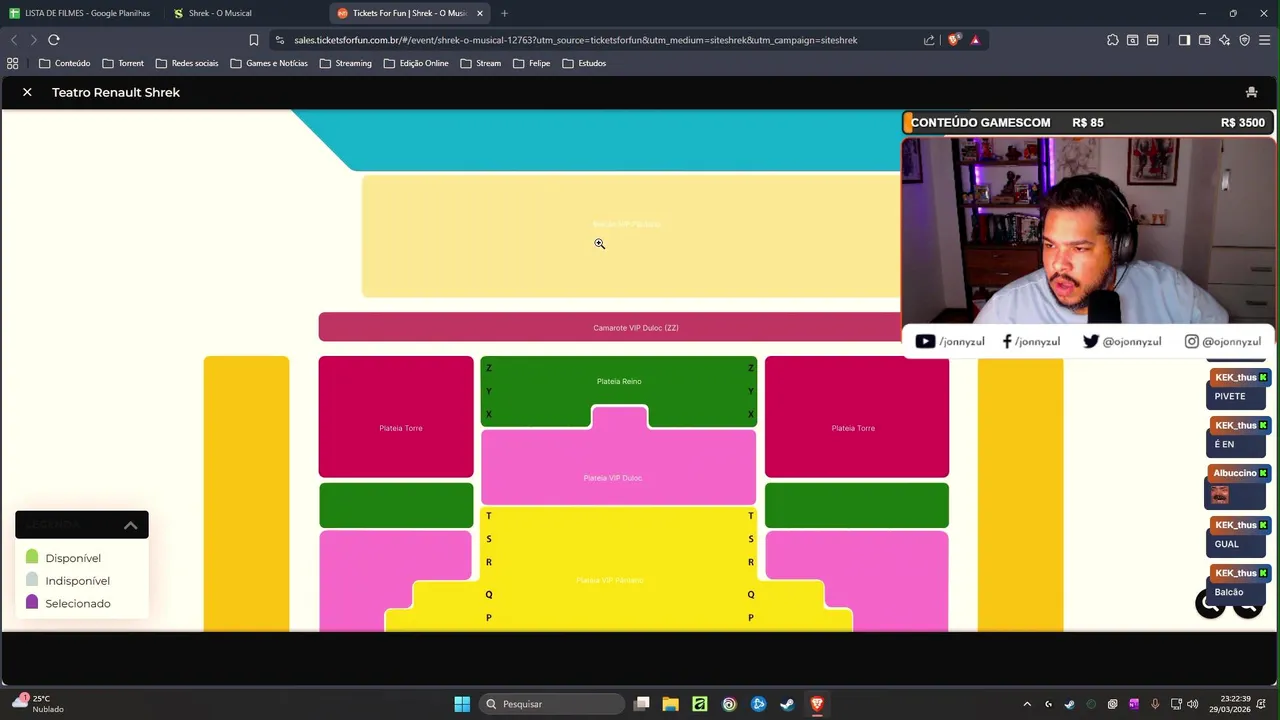Open a new browser tab

click(504, 13)
